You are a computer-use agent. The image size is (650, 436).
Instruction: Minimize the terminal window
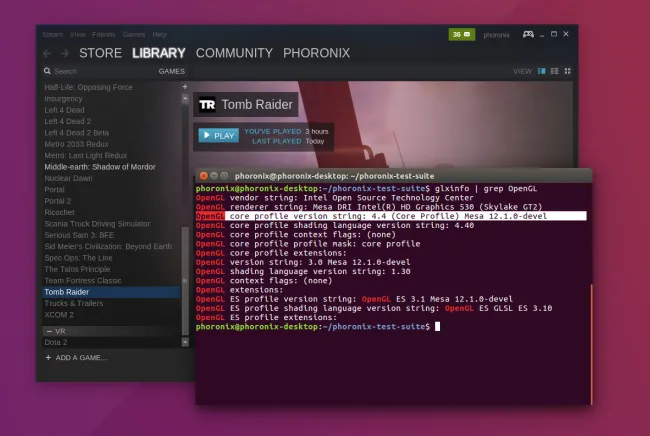[214, 176]
